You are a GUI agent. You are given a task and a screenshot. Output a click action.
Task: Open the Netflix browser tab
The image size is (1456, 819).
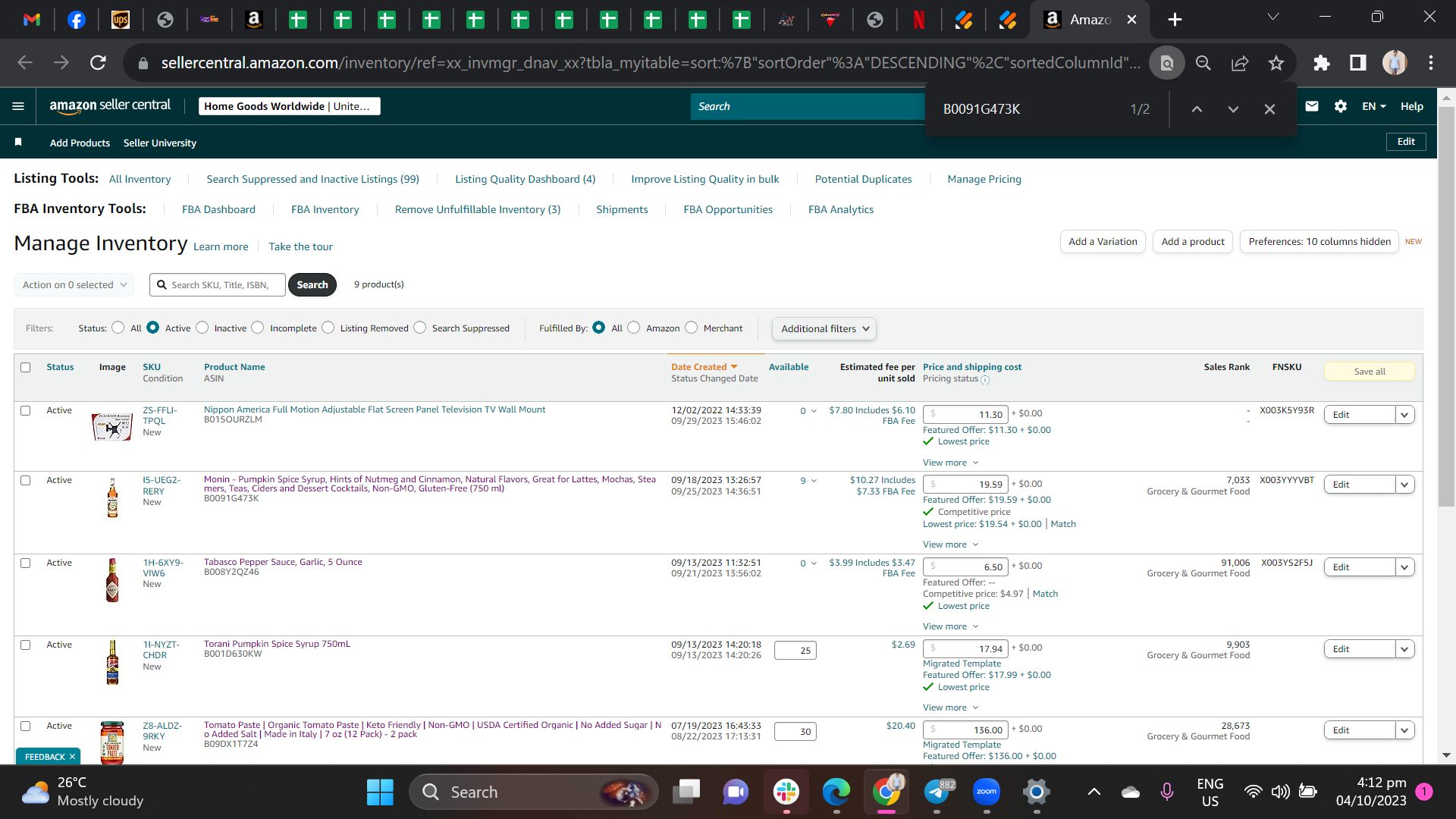(919, 20)
